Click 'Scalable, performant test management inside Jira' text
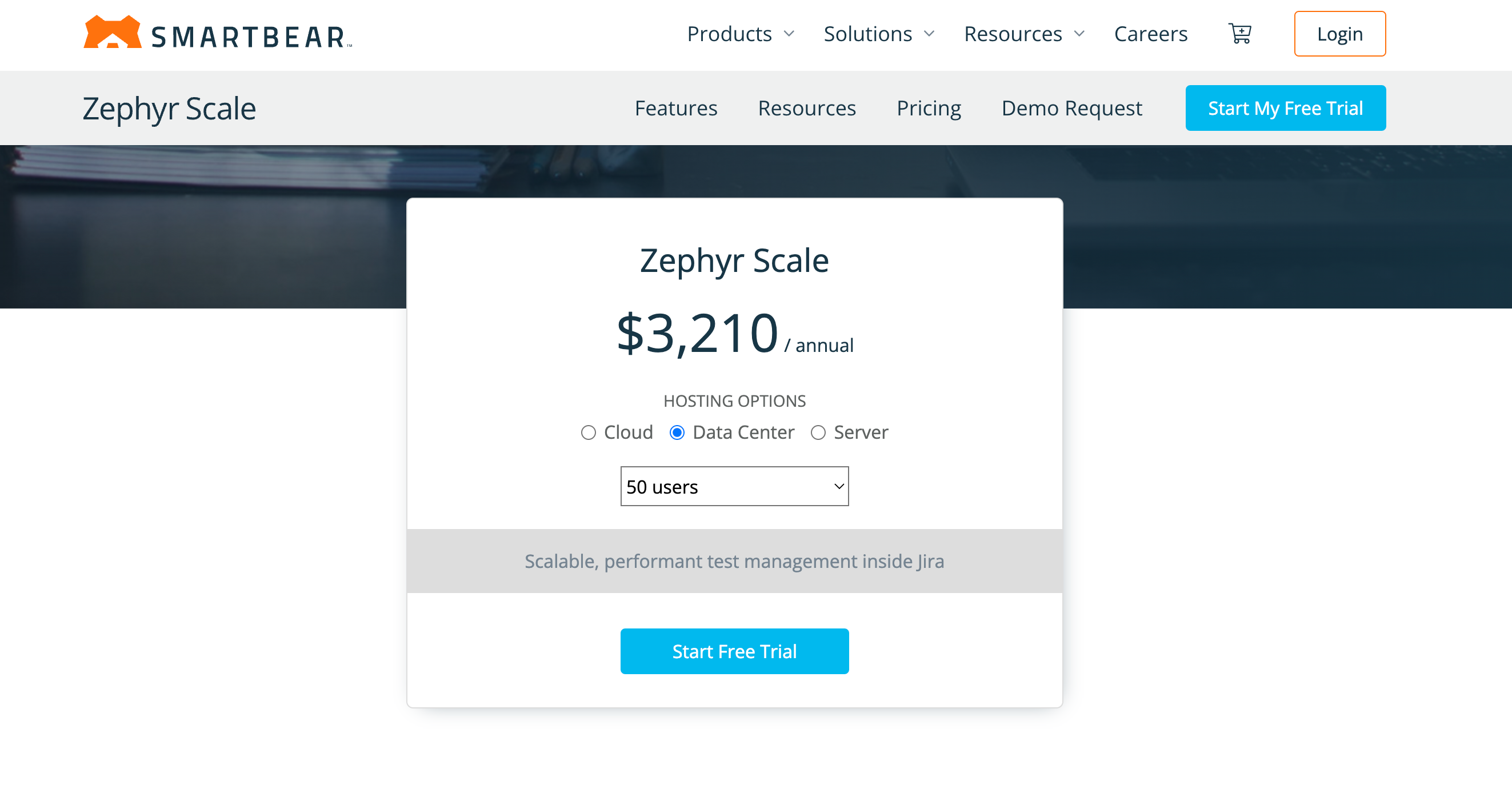The width and height of the screenshot is (1512, 785). [734, 562]
